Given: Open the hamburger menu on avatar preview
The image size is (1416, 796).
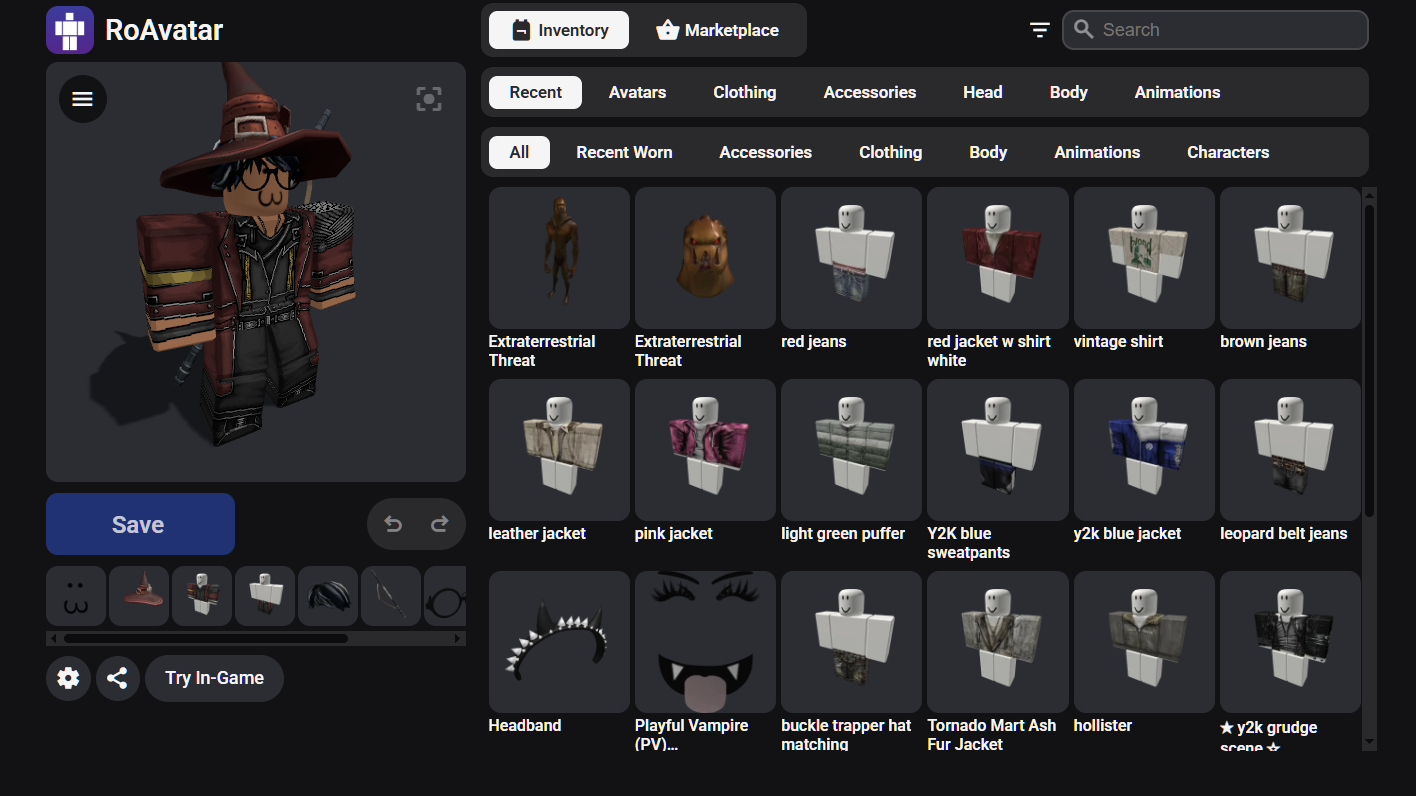Looking at the screenshot, I should click(83, 99).
